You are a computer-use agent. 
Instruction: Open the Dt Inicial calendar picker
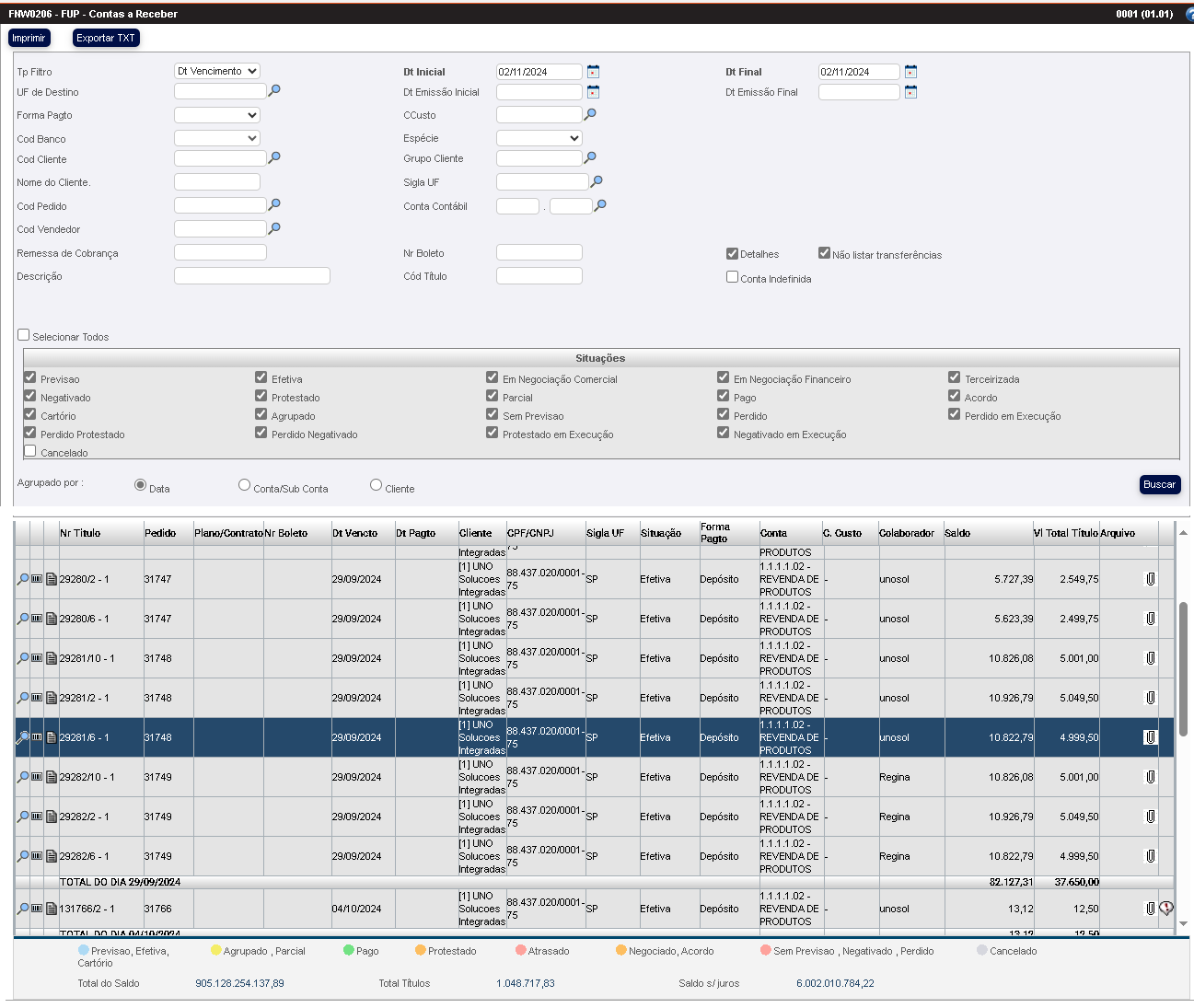click(x=593, y=72)
